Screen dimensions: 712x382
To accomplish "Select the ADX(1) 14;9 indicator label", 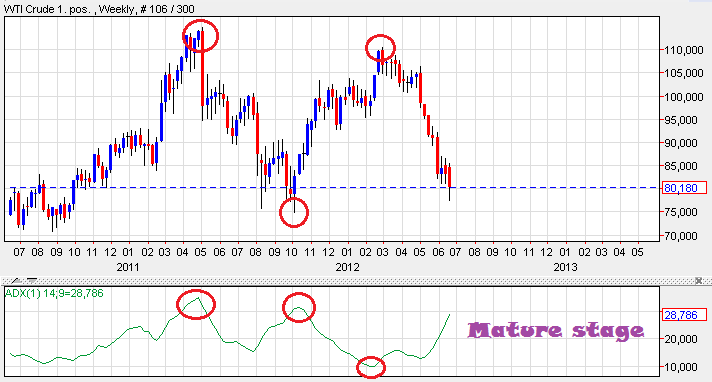I will [54, 293].
